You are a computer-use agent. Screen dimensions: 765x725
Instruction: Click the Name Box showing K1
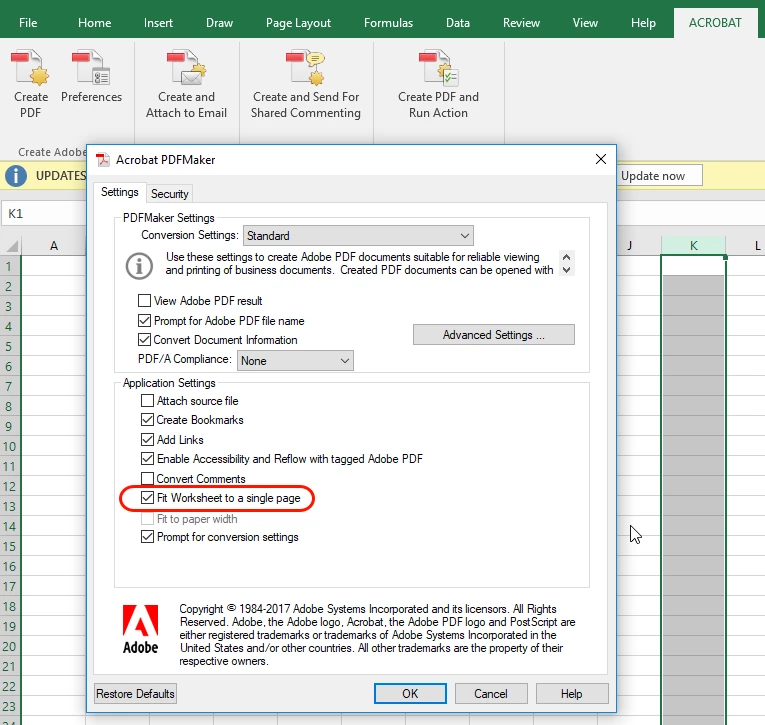point(44,213)
